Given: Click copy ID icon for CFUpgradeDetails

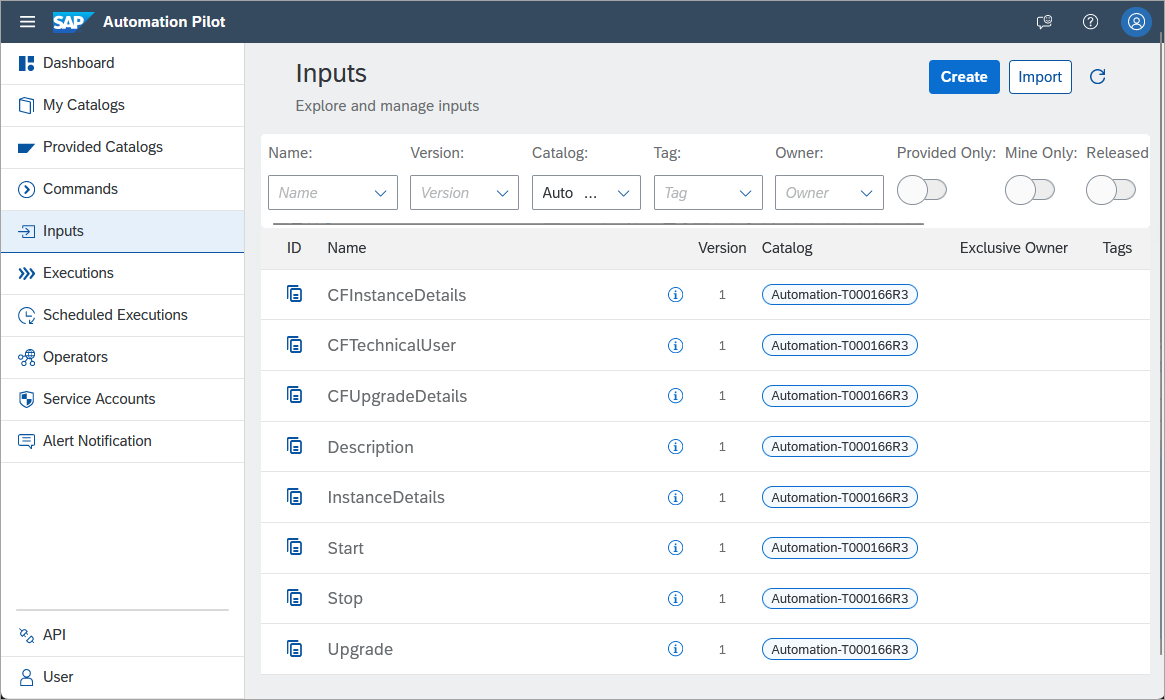Looking at the screenshot, I should (294, 395).
